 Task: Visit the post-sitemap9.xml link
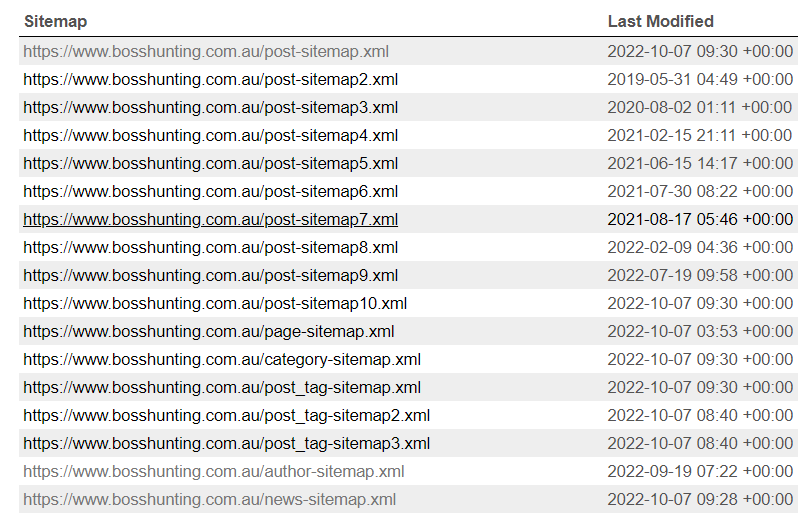point(210,275)
